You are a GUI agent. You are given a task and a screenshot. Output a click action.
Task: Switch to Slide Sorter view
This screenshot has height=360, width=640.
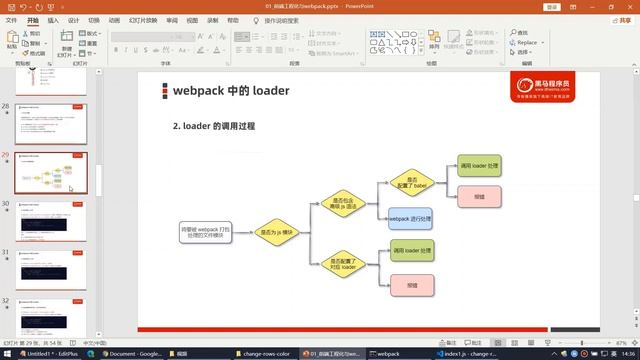pos(515,343)
